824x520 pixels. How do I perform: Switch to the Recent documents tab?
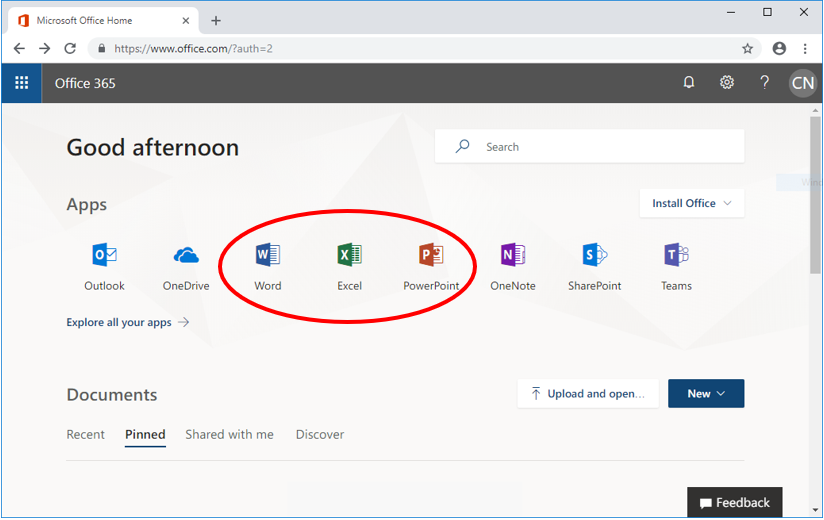click(x=85, y=434)
